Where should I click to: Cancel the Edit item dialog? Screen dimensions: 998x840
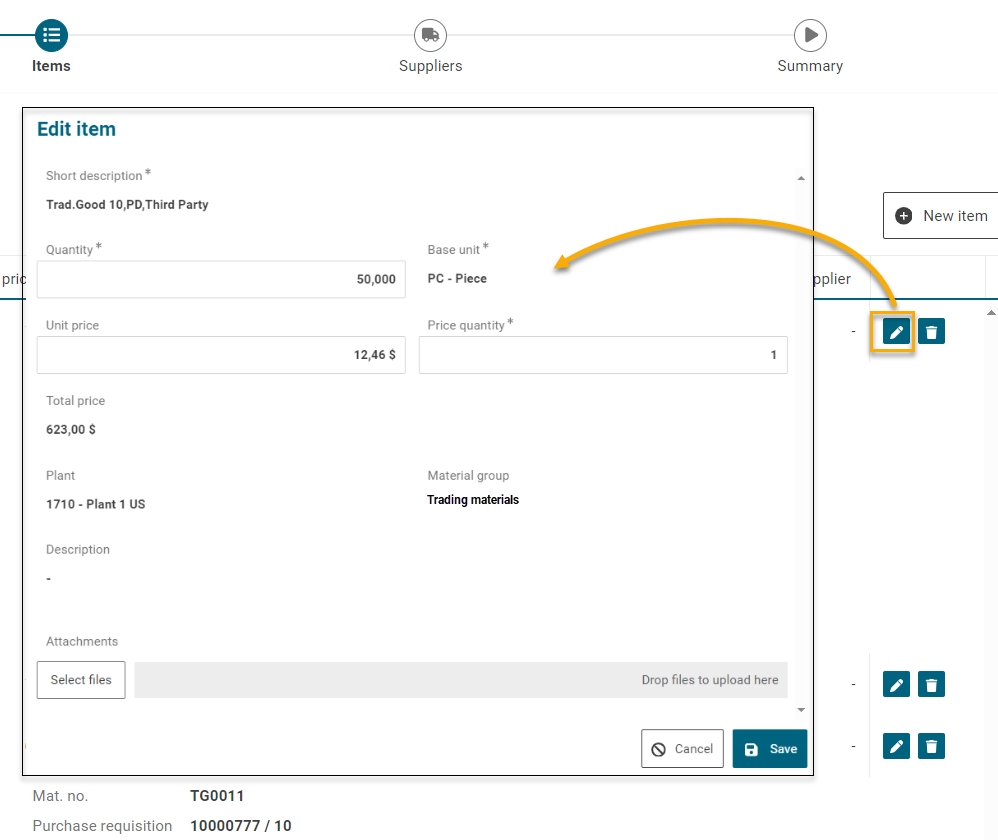(682, 749)
